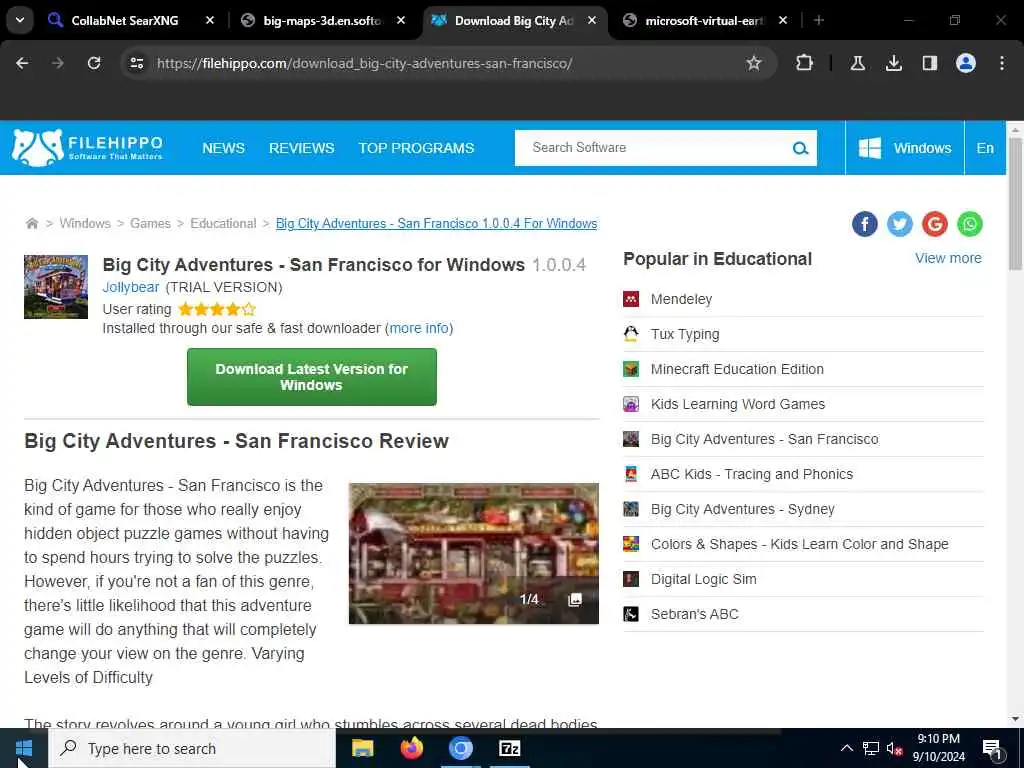Reload the page
Screen dimensions: 1024x768
click(x=94, y=63)
